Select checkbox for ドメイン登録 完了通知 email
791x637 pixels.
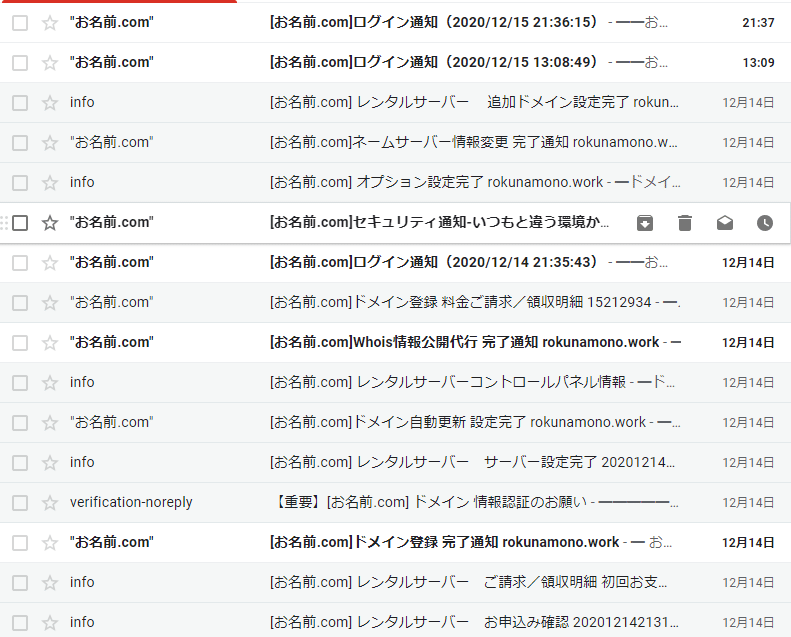[20, 543]
